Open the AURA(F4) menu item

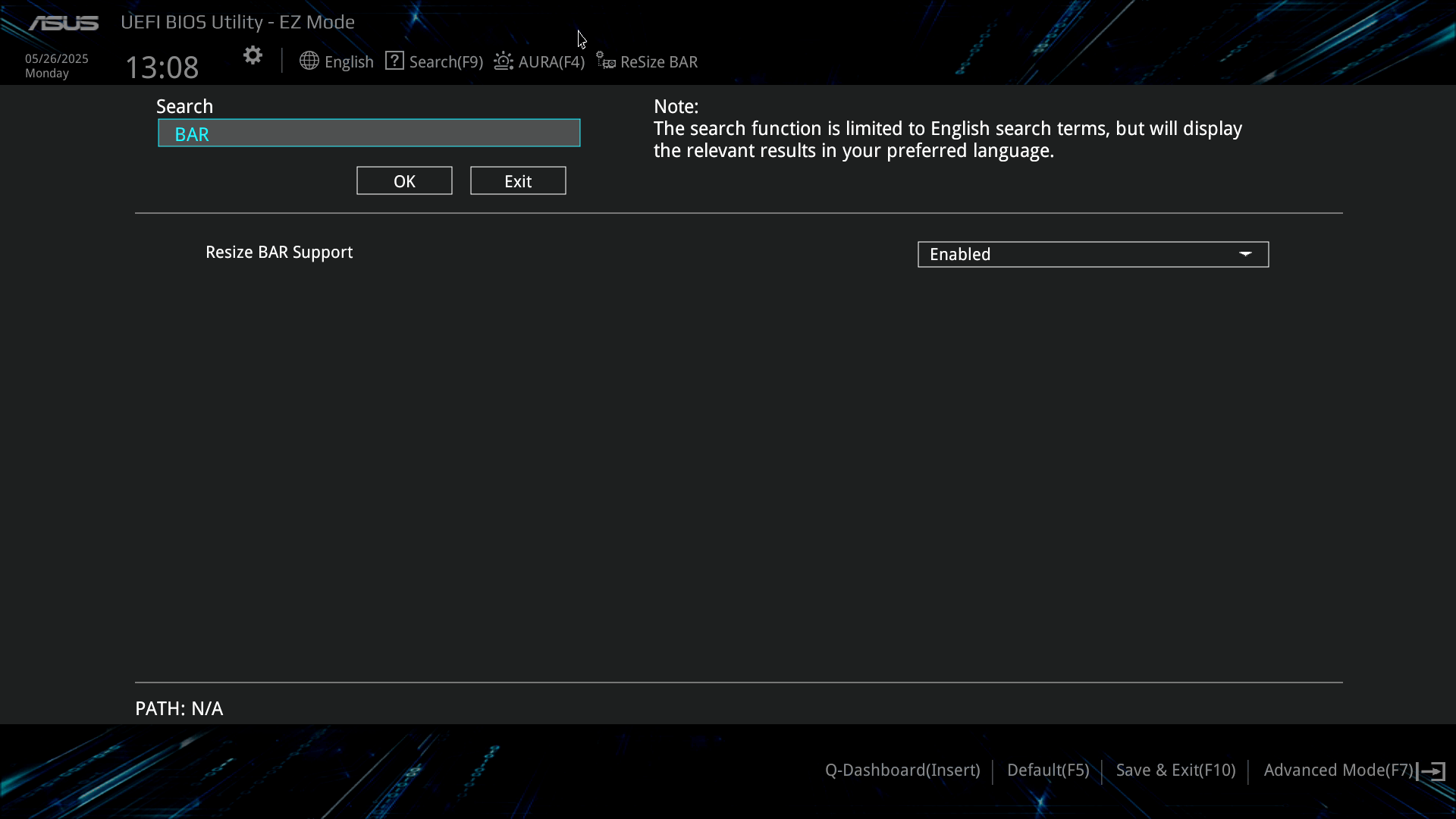point(551,62)
